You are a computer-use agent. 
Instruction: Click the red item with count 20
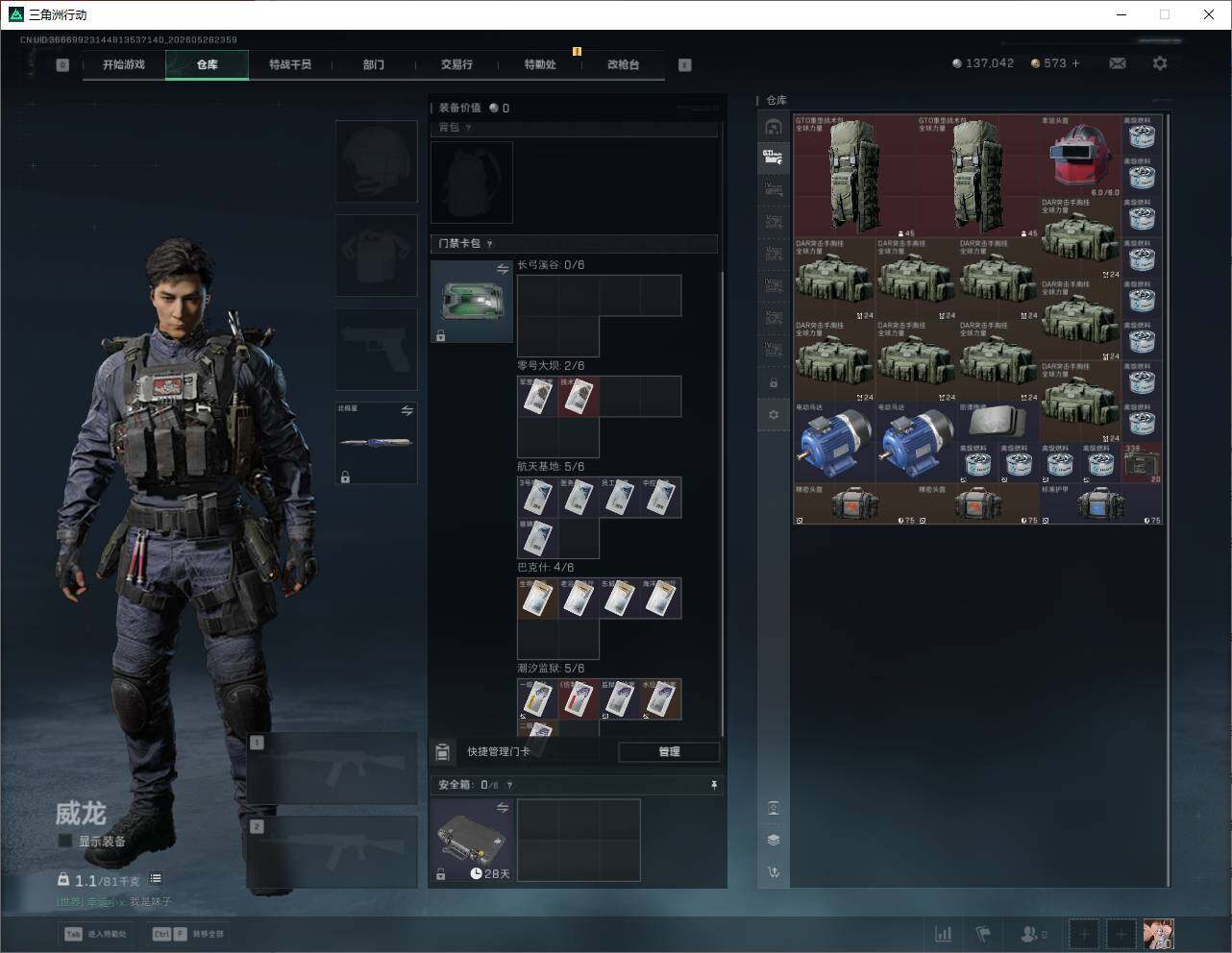tap(1142, 463)
